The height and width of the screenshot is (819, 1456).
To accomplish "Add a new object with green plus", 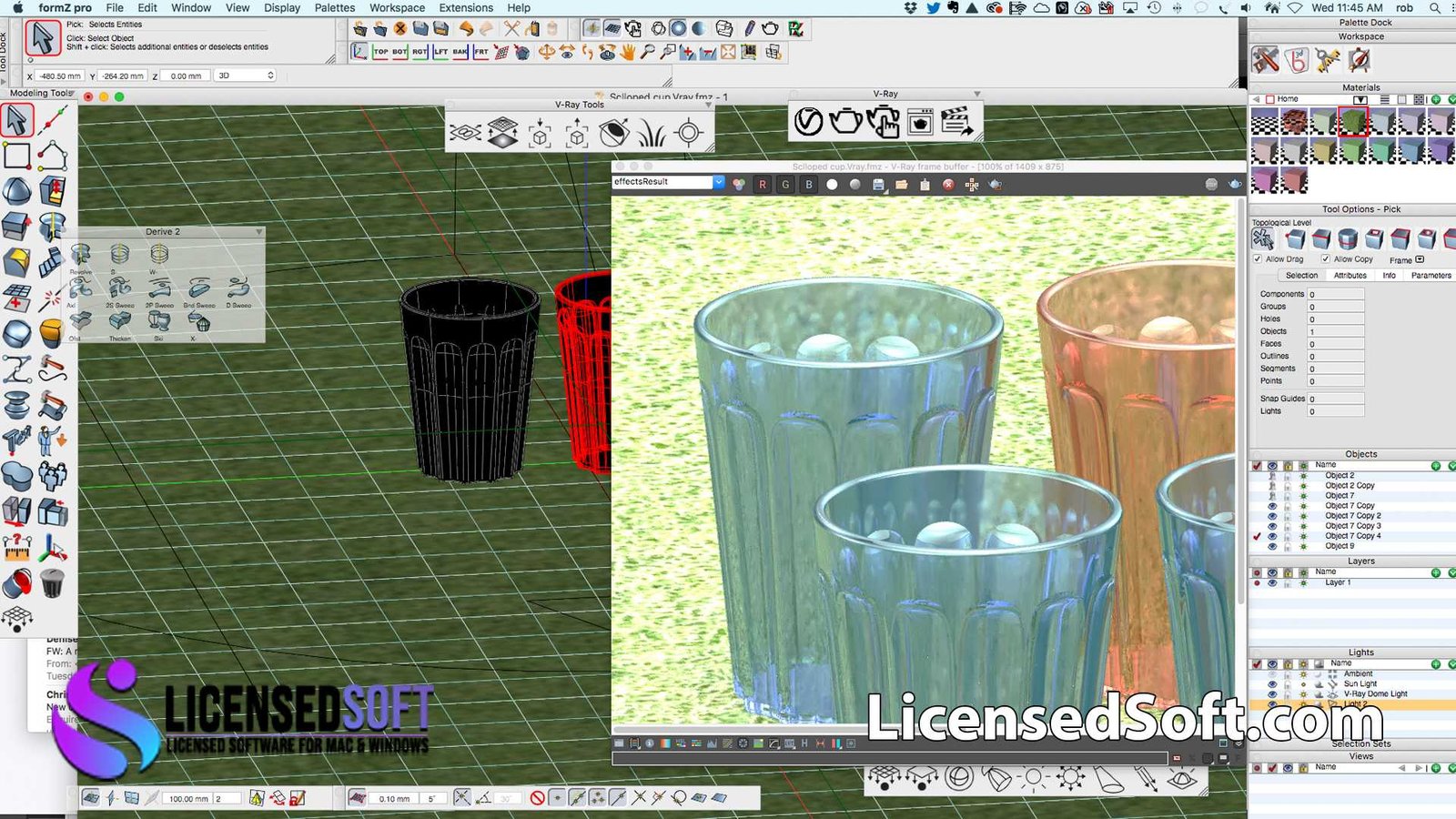I will pos(1436,466).
